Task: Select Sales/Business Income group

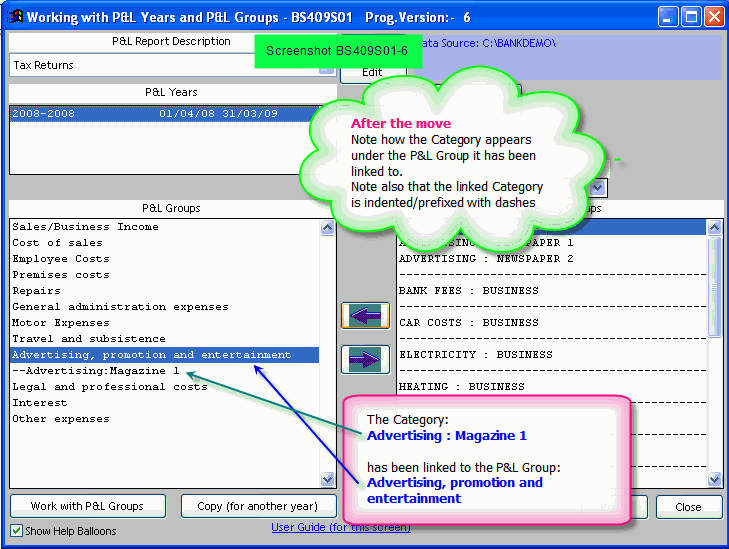Action: 85,227
